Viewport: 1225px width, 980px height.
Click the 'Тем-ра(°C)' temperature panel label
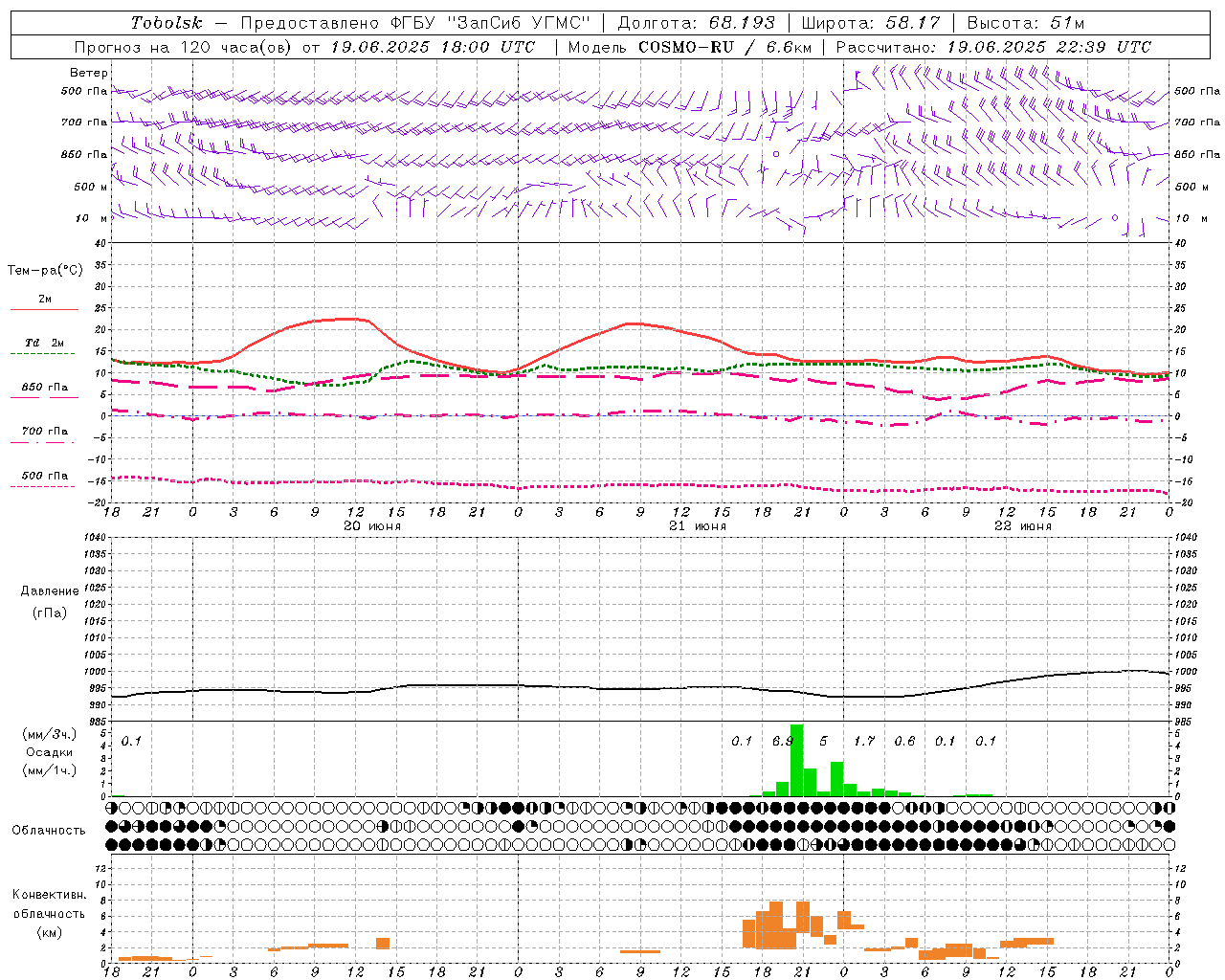[x=45, y=271]
